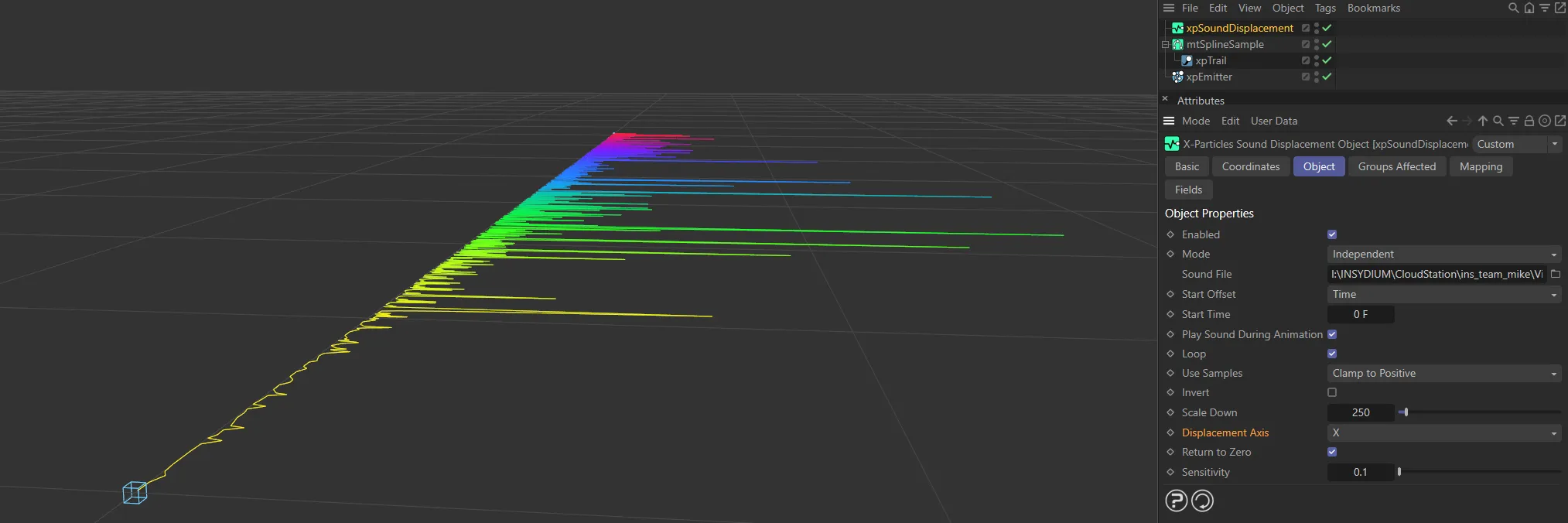Click the Scale Down slider
The width and height of the screenshot is (1568, 523).
1480,412
